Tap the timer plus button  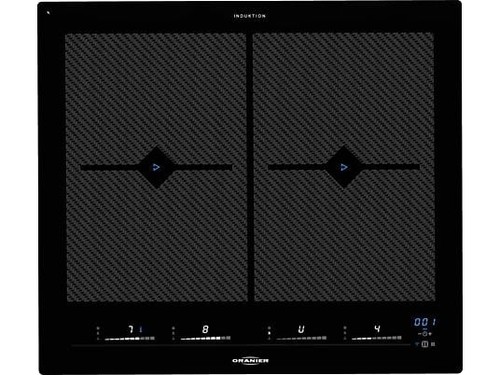click(x=430, y=334)
